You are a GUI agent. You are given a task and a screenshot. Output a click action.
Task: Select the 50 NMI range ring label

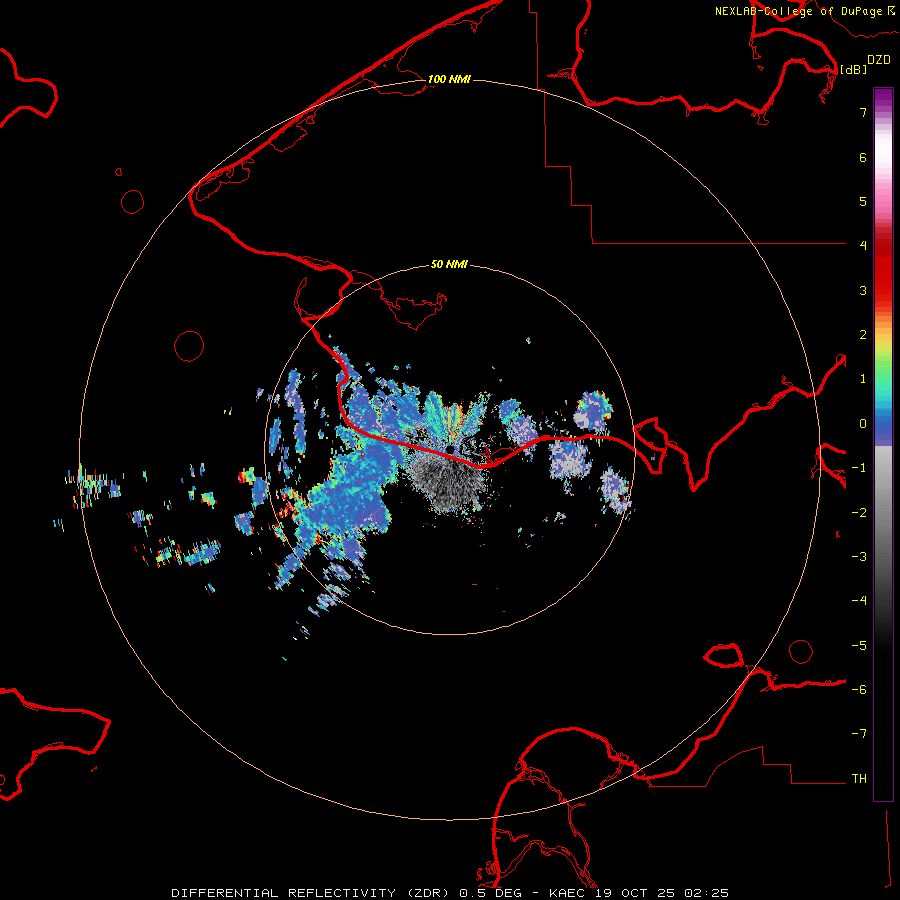click(449, 264)
